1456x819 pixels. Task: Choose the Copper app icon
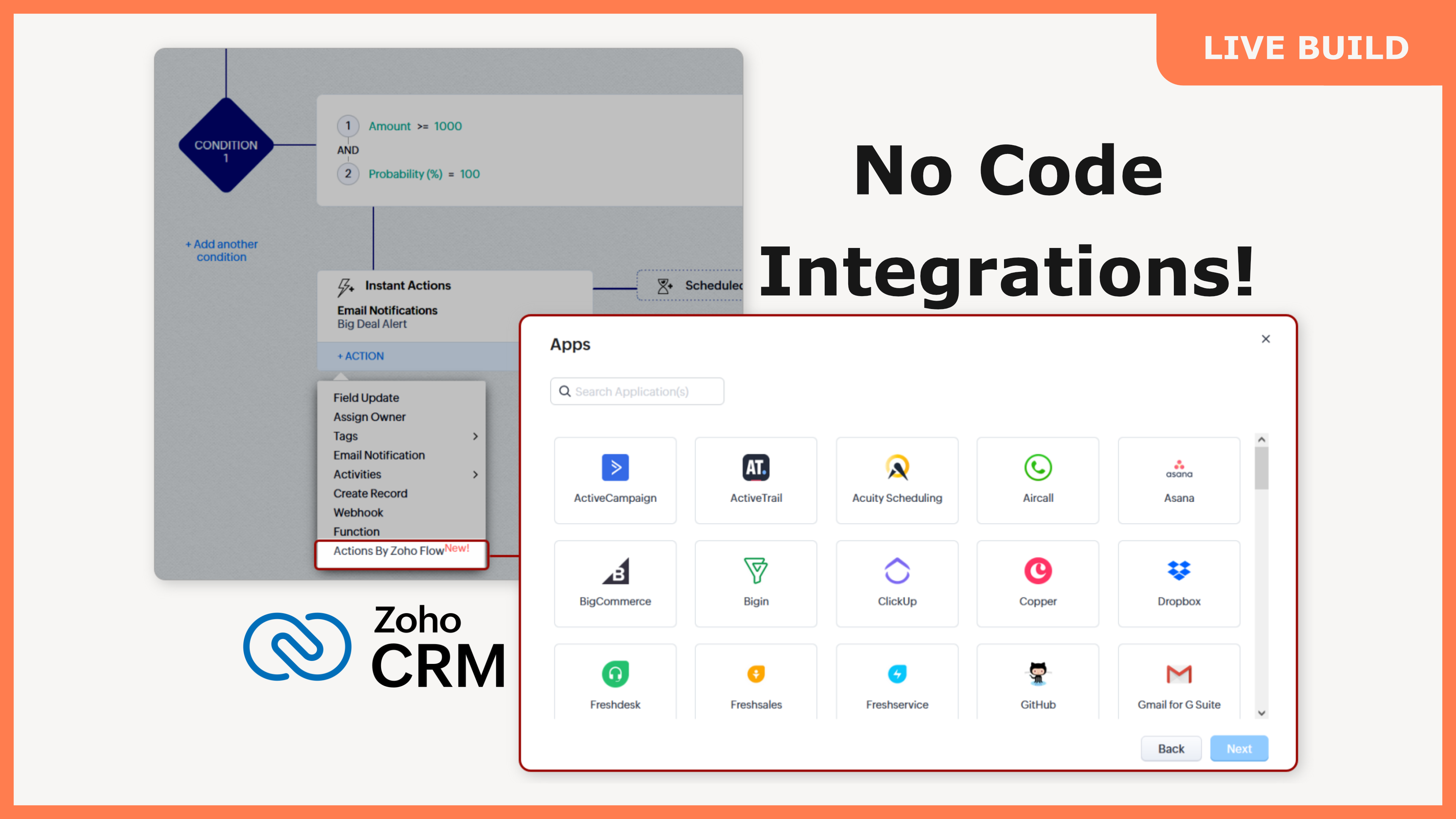point(1038,571)
